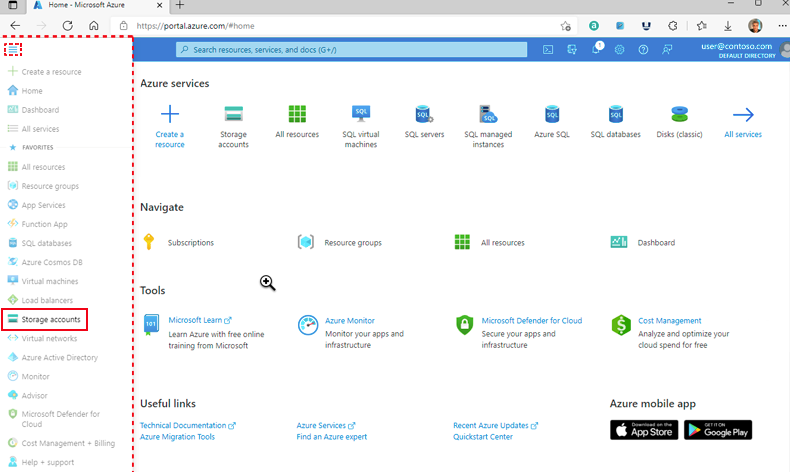Open Recent Azure Updates link
This screenshot has width=790, height=472.
pos(495,425)
